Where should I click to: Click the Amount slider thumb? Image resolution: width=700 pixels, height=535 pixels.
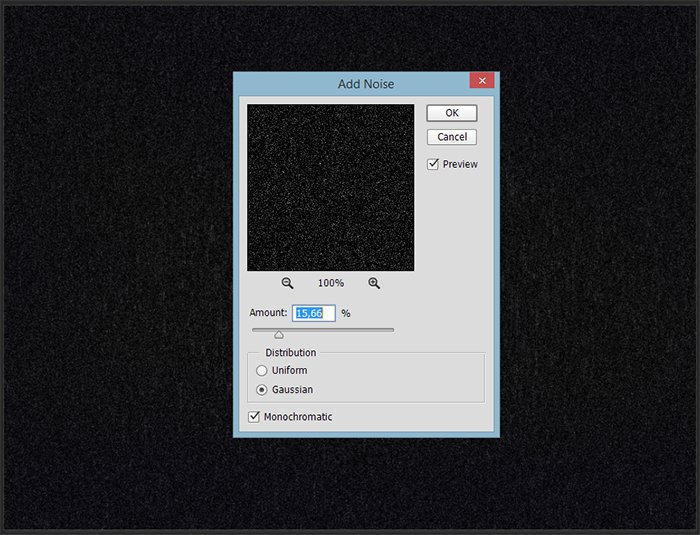click(x=279, y=334)
